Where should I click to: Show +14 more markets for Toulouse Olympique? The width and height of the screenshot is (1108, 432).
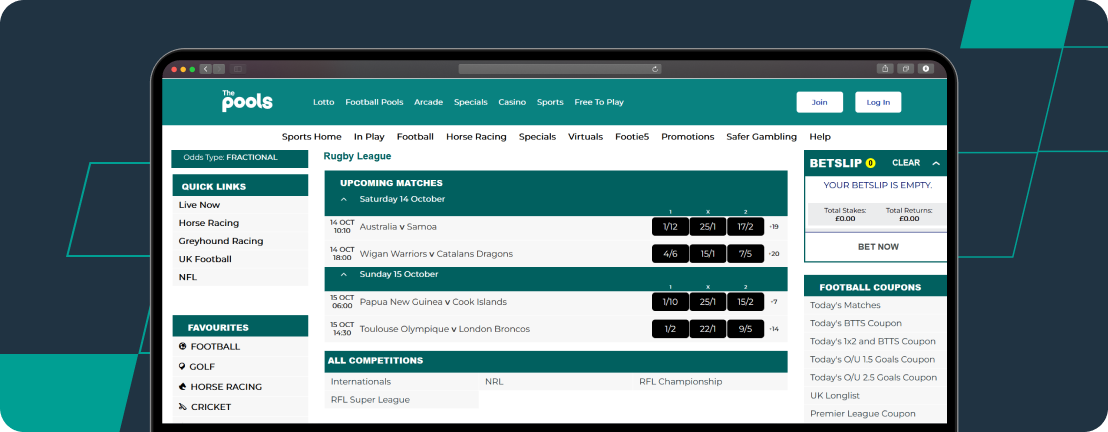point(774,329)
